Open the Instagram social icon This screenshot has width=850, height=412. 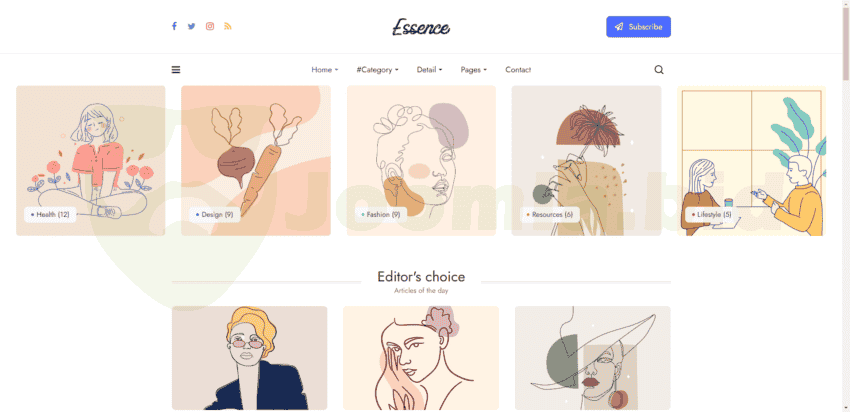coord(210,26)
